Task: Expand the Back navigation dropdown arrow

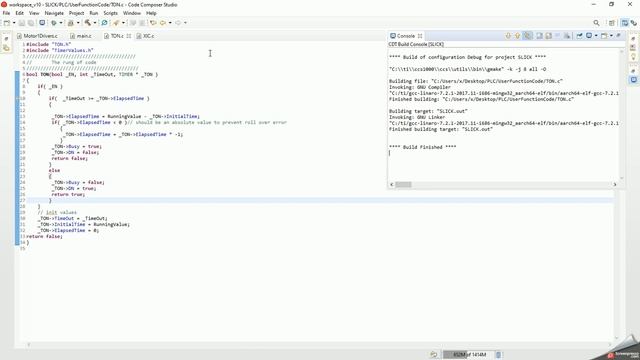Action: click(x=170, y=23)
